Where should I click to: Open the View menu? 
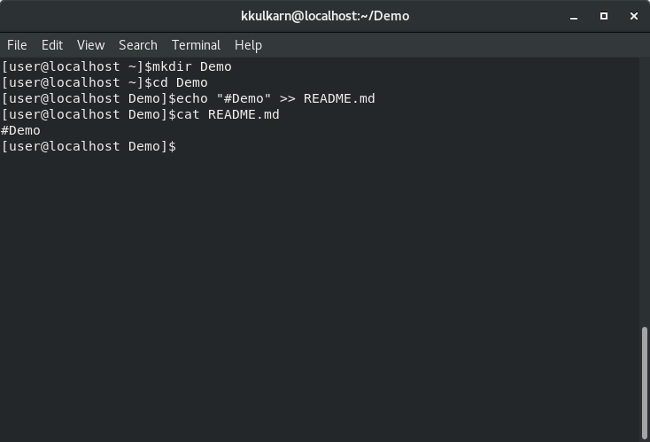click(x=91, y=45)
